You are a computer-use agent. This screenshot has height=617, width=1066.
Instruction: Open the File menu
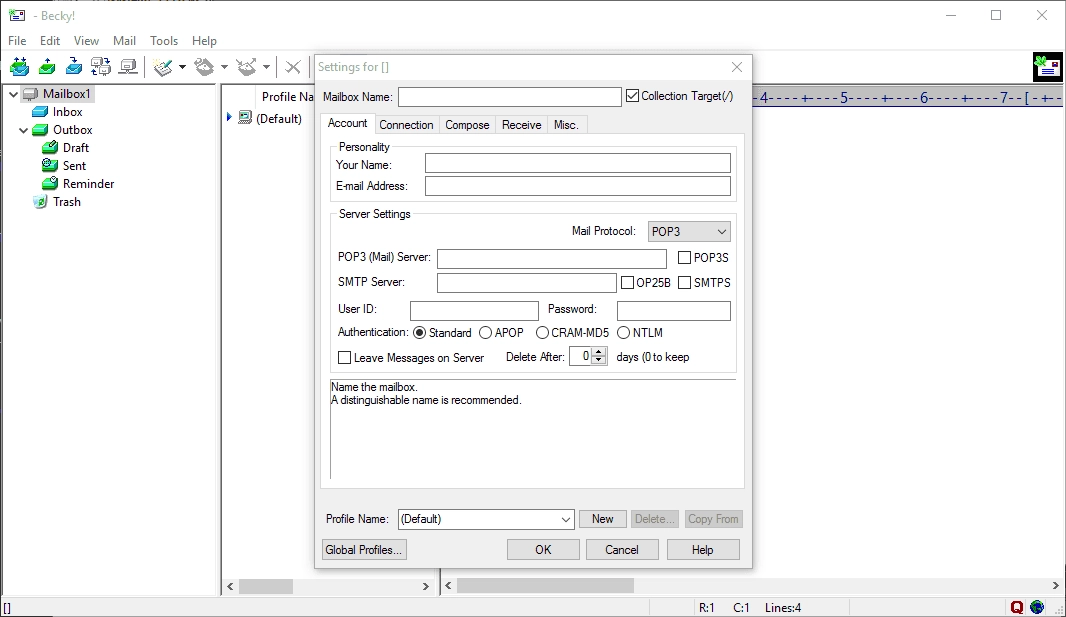pyautogui.click(x=17, y=41)
